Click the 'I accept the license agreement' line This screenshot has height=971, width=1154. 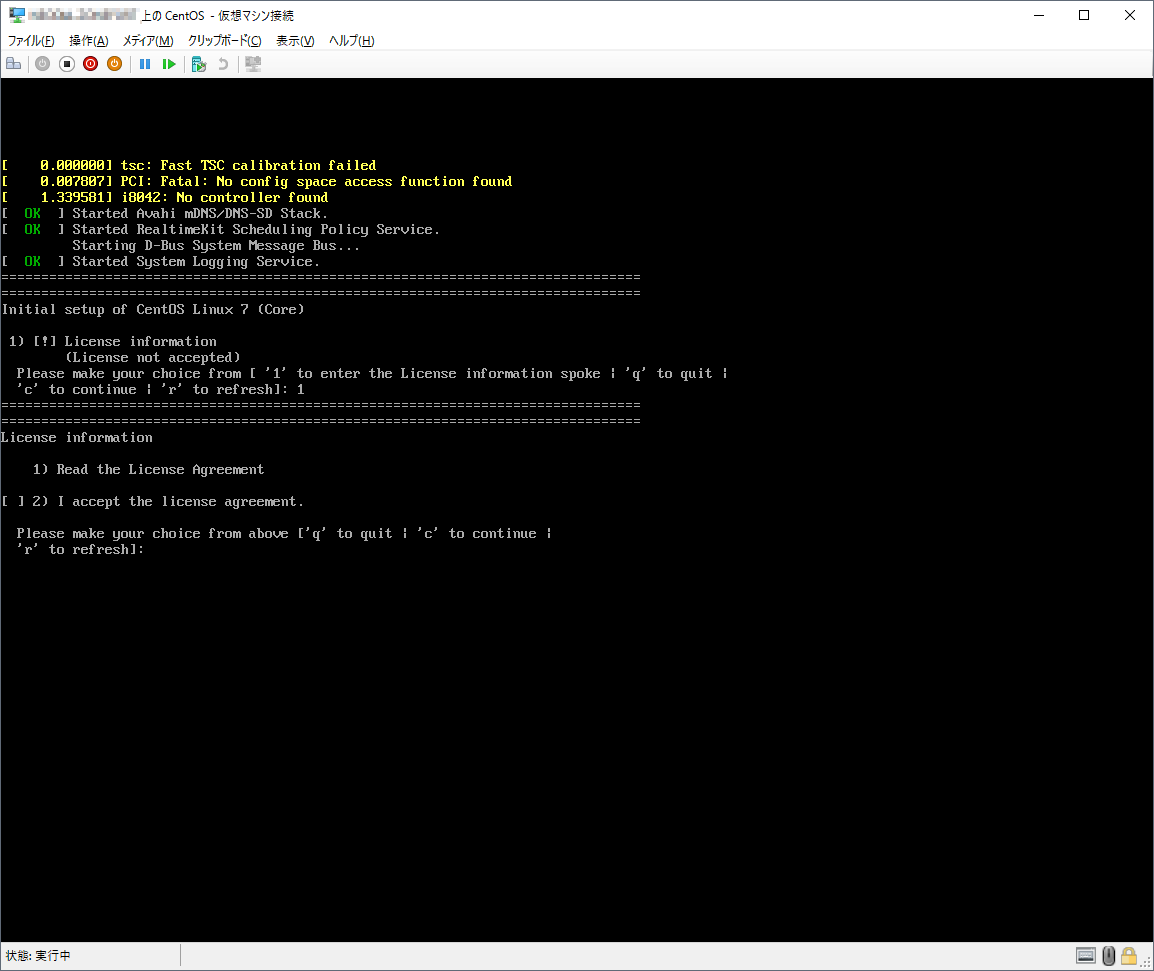click(x=152, y=501)
